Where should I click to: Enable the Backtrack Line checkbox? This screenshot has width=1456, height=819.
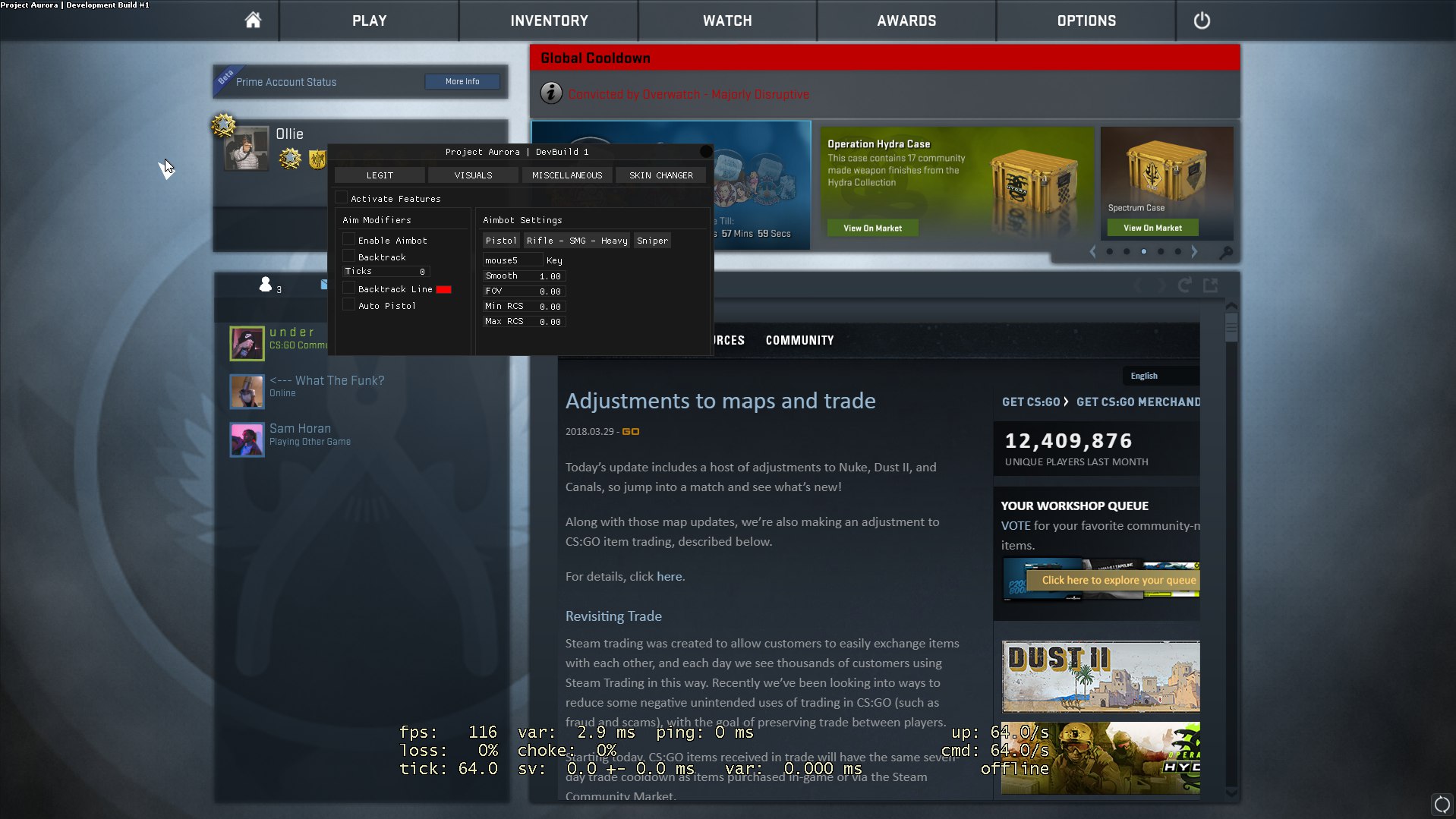click(349, 288)
